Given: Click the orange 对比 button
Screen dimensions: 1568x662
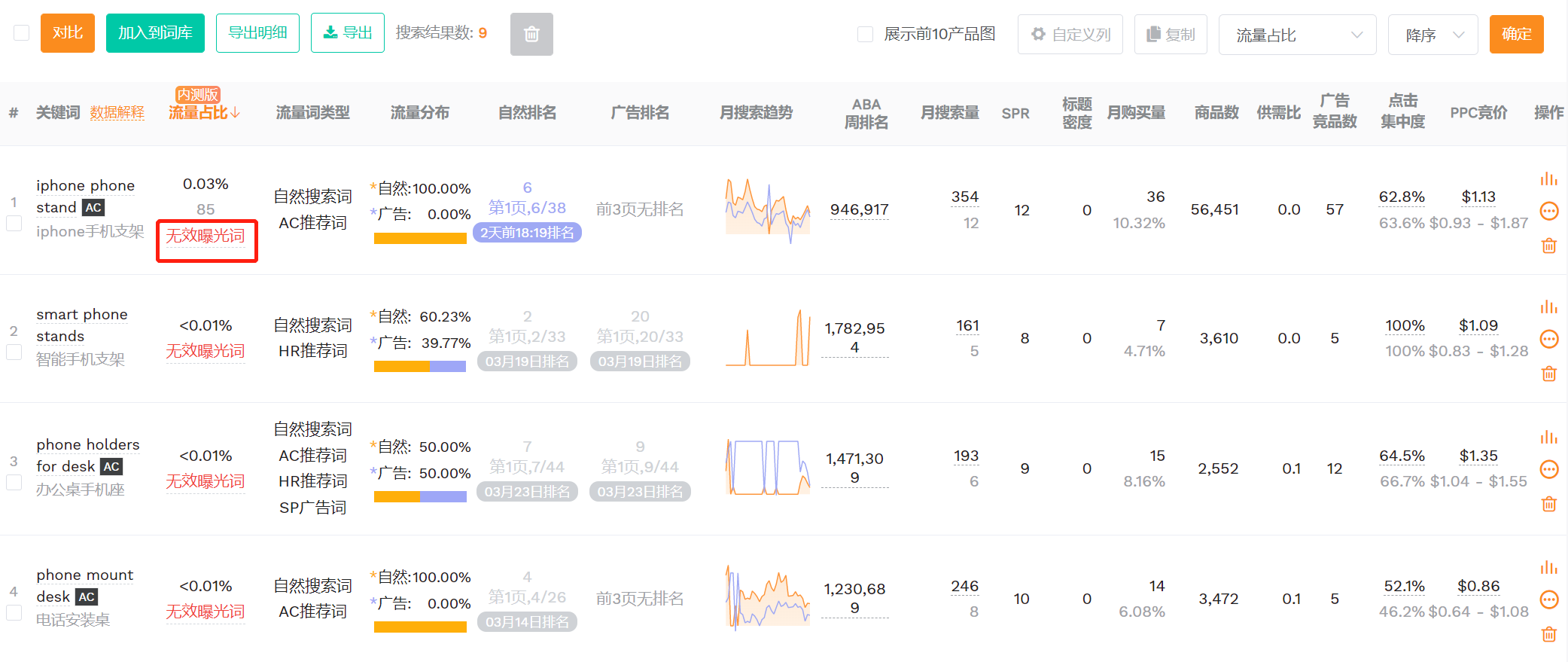Looking at the screenshot, I should click(68, 33).
